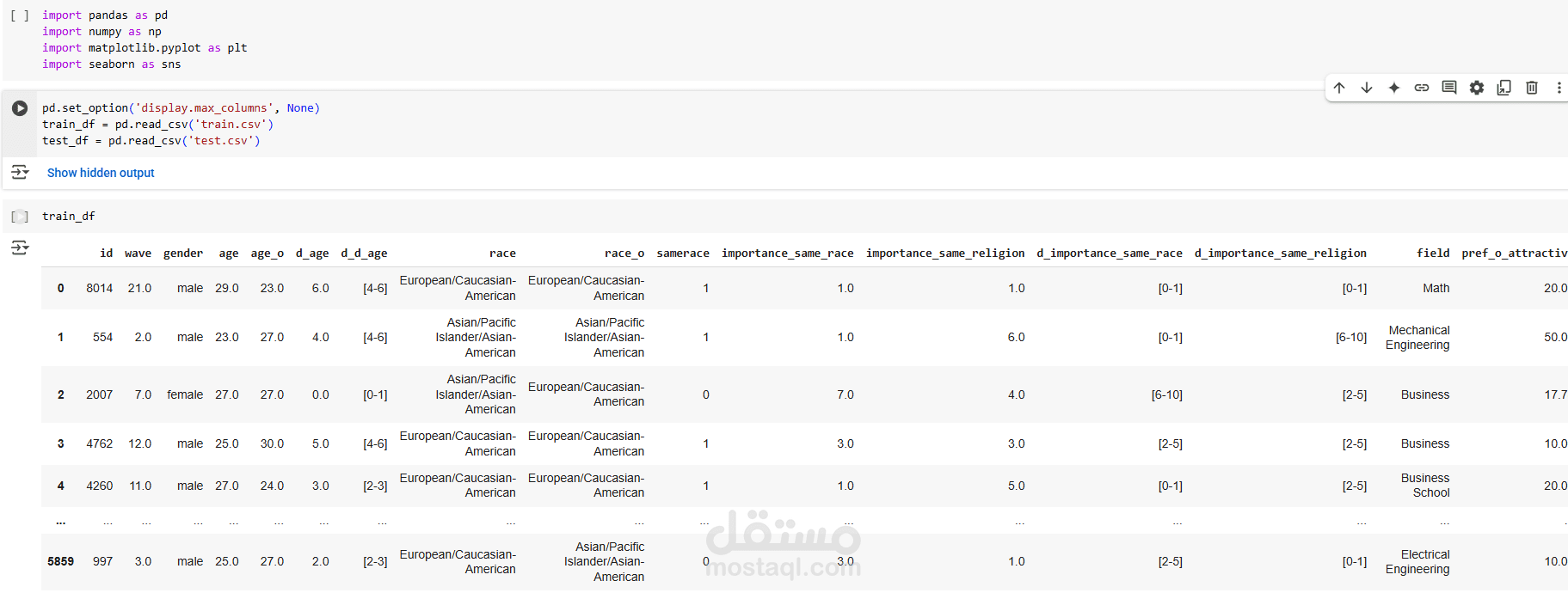Click the 'Mechanical Engineering' field cell
The height and width of the screenshot is (593, 1568).
click(1417, 337)
